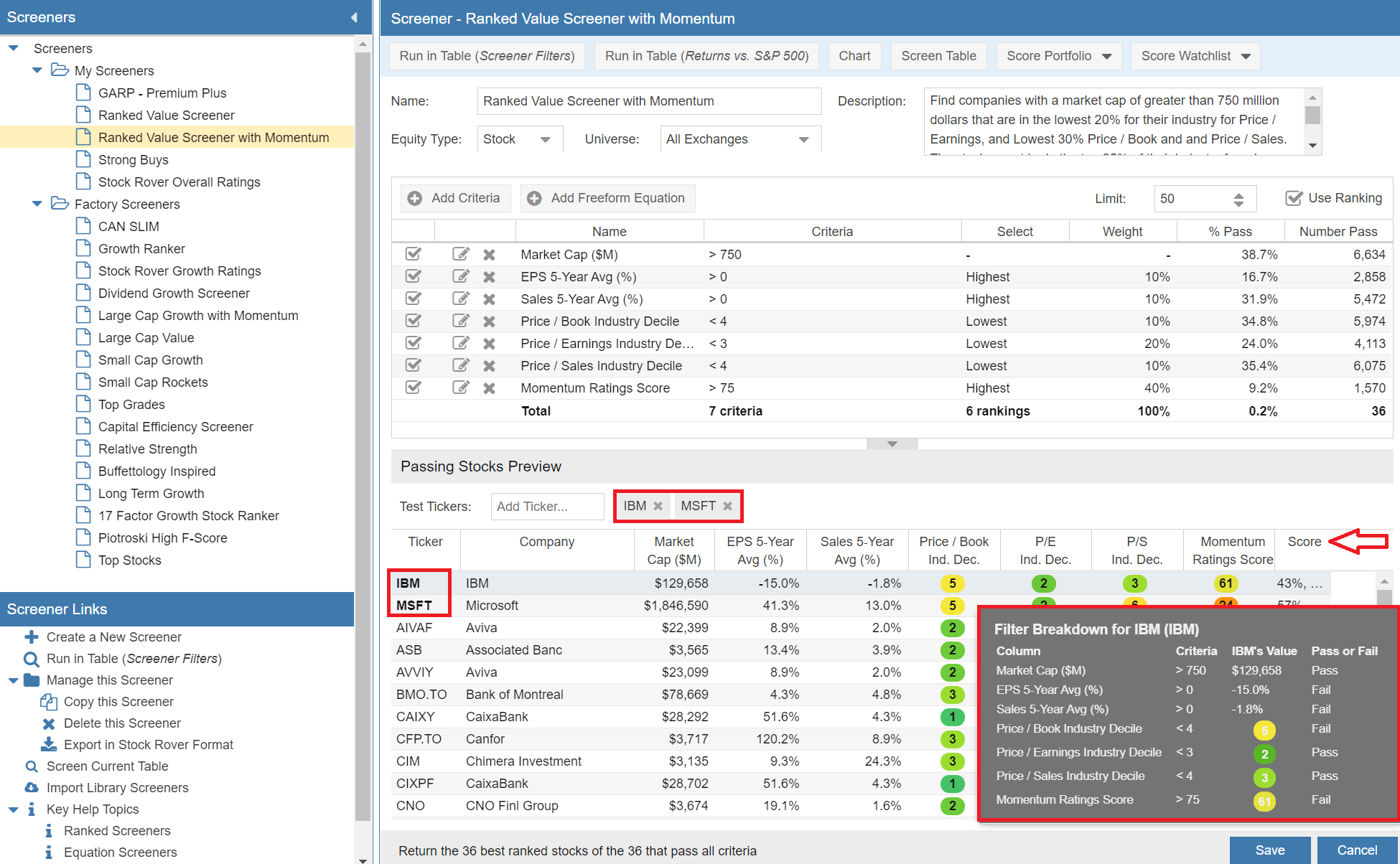Toggle the Use Ranking checkbox

[x=1294, y=198]
